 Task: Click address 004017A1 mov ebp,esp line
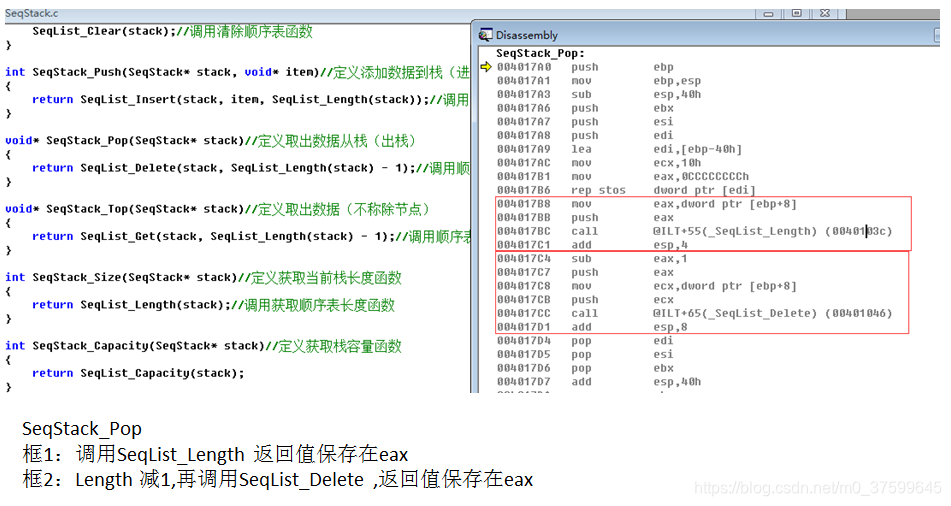pos(599,81)
